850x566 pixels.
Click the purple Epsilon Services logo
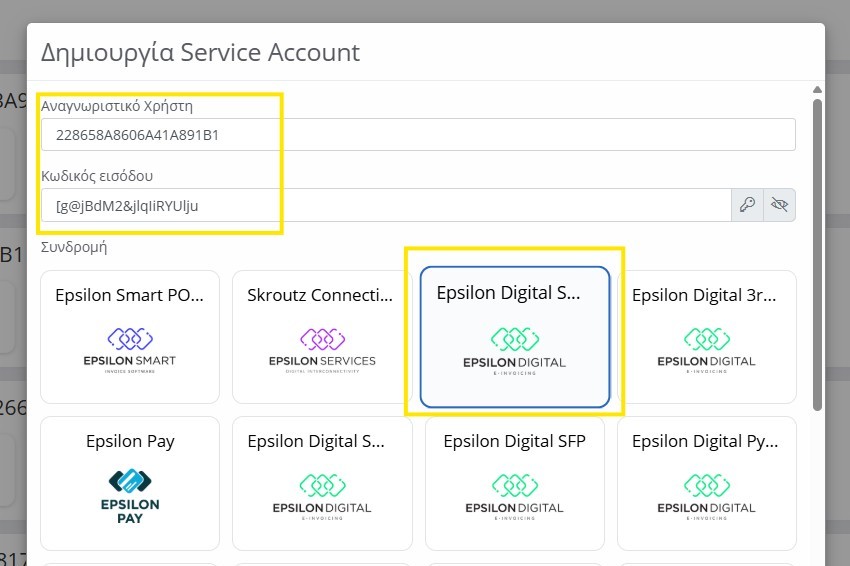[322, 346]
